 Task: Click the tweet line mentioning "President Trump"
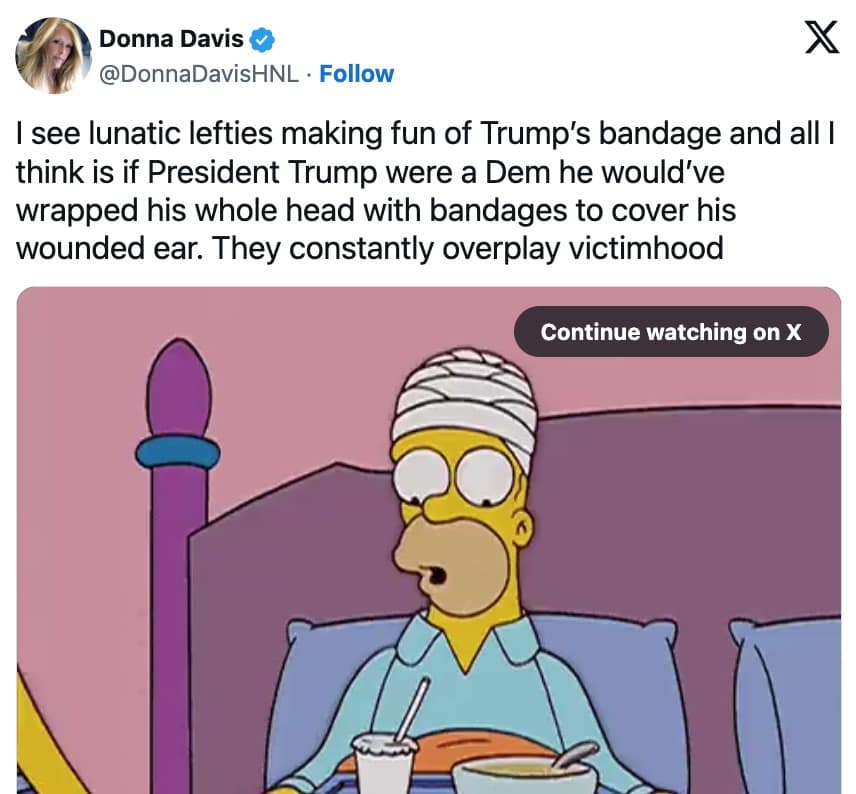point(370,172)
